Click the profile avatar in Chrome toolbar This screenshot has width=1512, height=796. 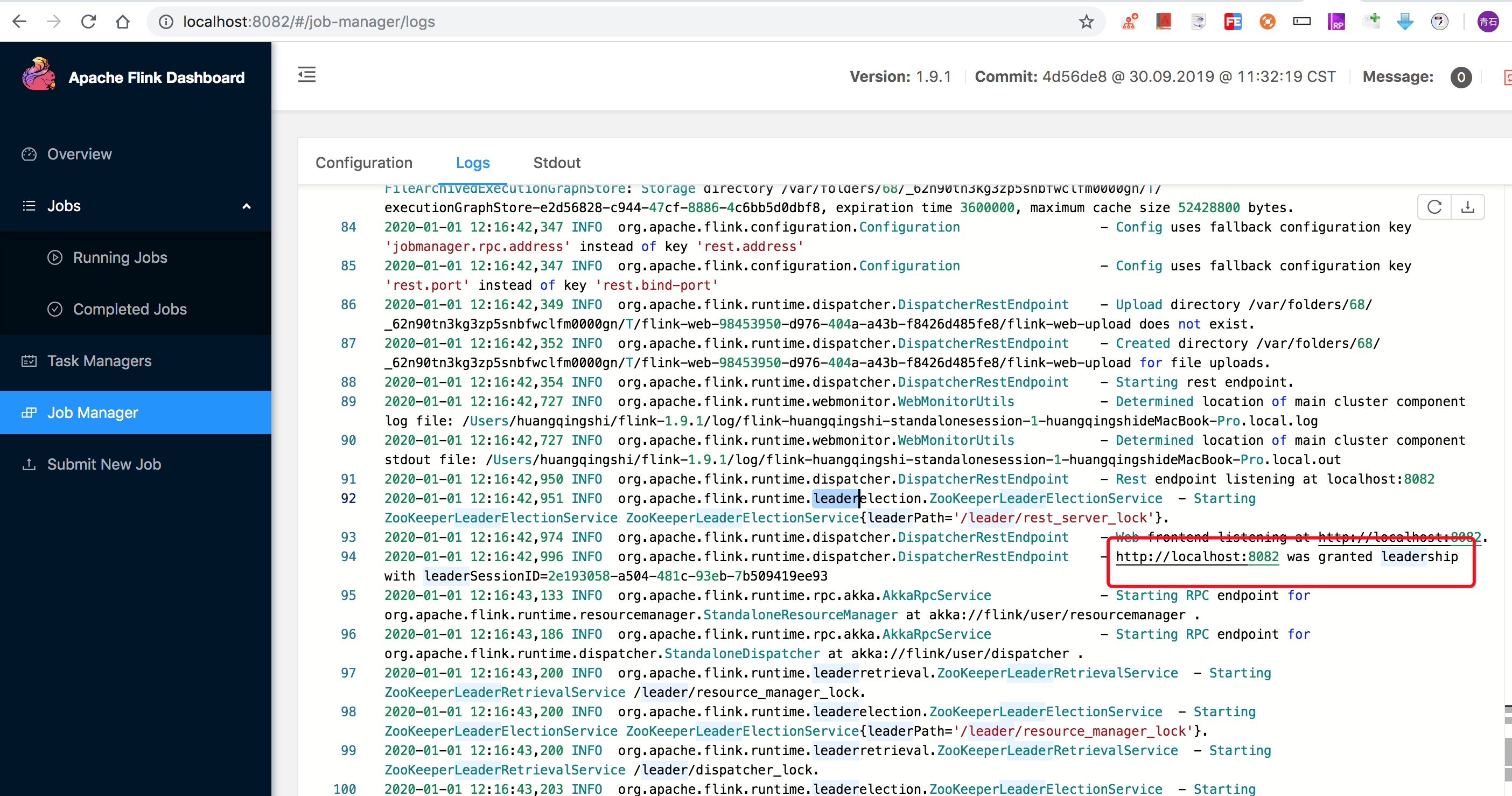coord(1488,22)
